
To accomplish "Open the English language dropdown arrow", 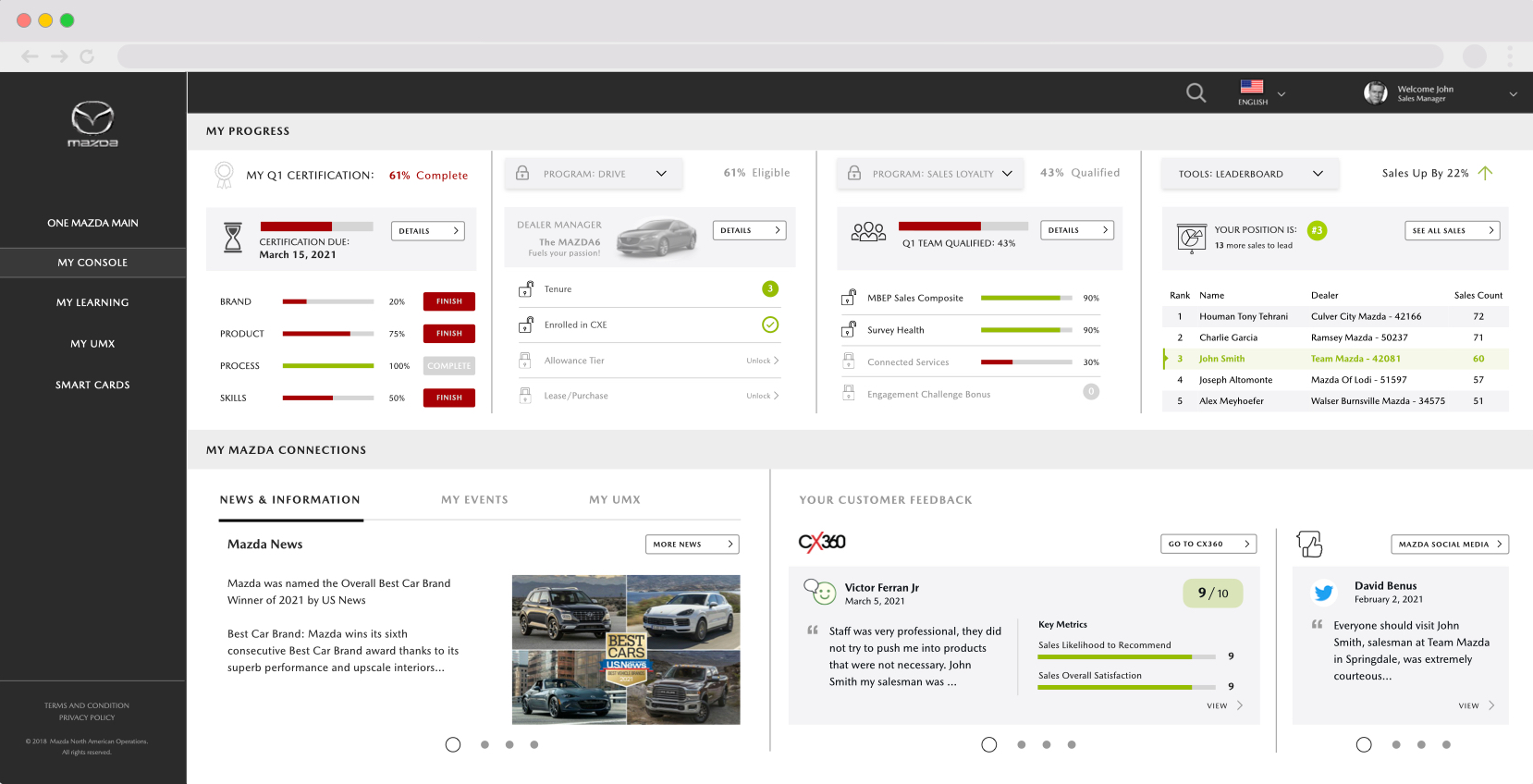I will point(1282,94).
